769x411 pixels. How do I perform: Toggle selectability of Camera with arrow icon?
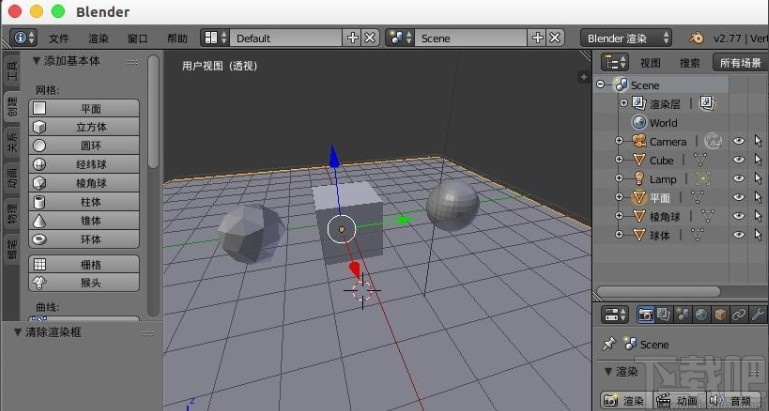coord(759,141)
